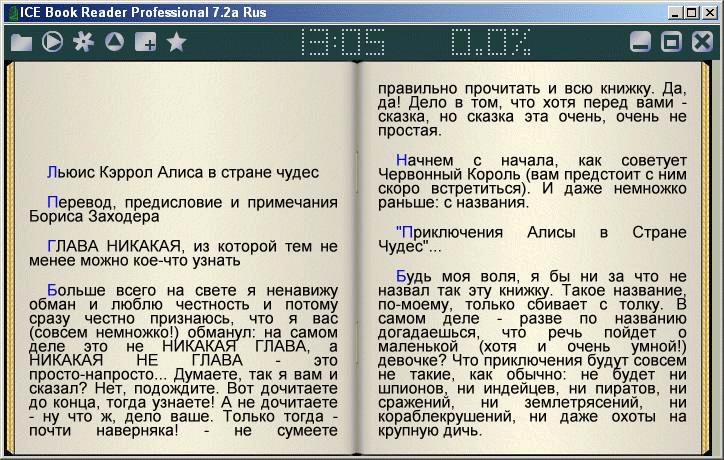
Task: Click the plus-in-square bookmark icon
Action: (x=145, y=42)
